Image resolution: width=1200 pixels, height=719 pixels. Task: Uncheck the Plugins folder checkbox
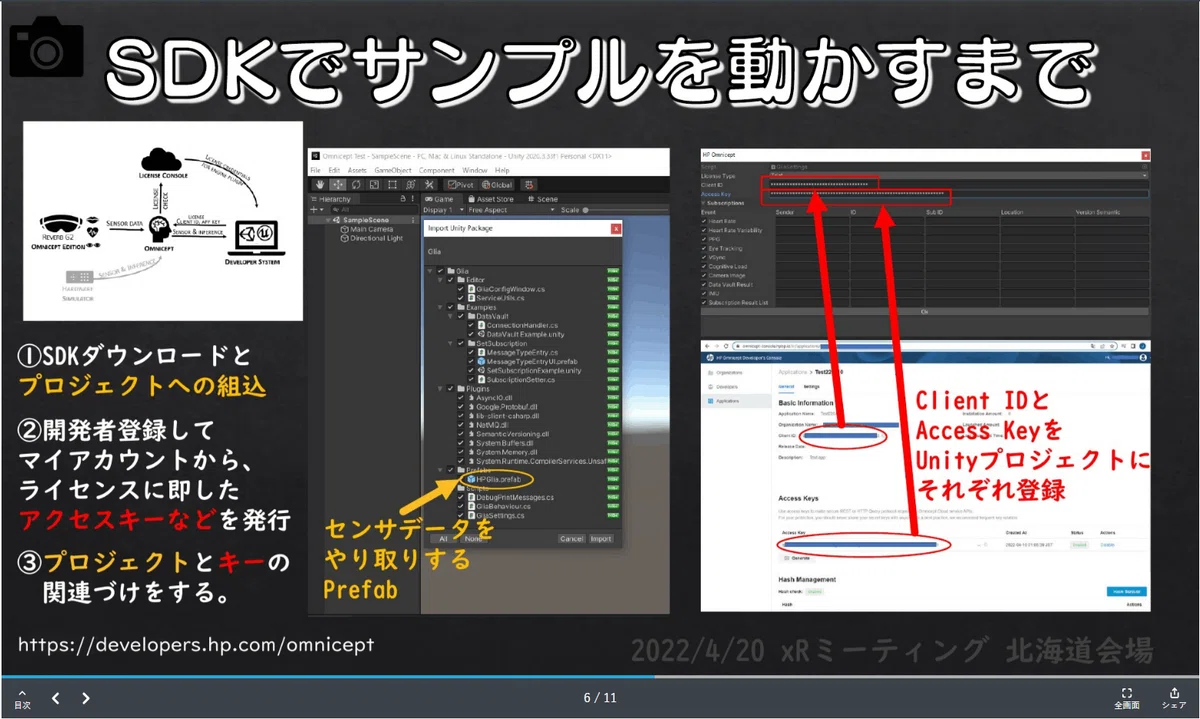[x=450, y=389]
